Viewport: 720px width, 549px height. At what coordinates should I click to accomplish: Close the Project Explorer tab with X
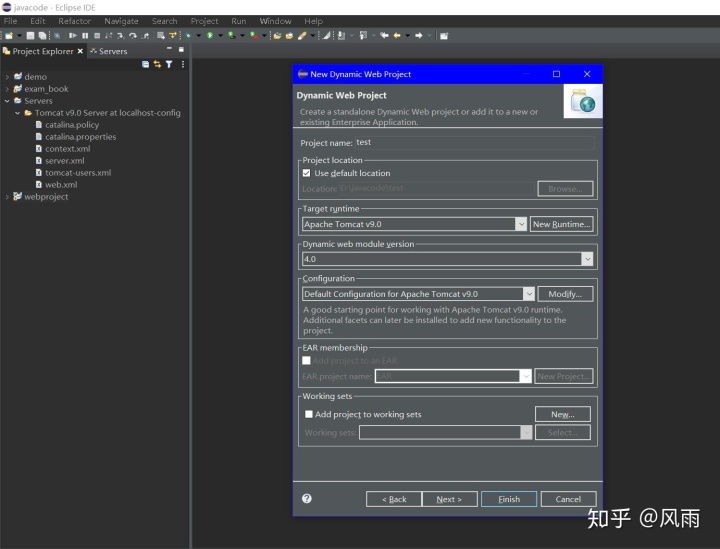coord(80,51)
